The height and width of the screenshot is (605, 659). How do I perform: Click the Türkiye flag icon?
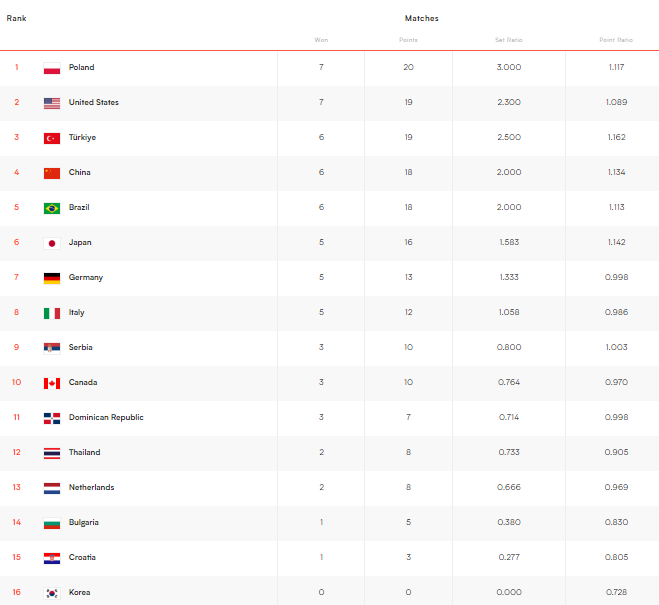tap(52, 138)
